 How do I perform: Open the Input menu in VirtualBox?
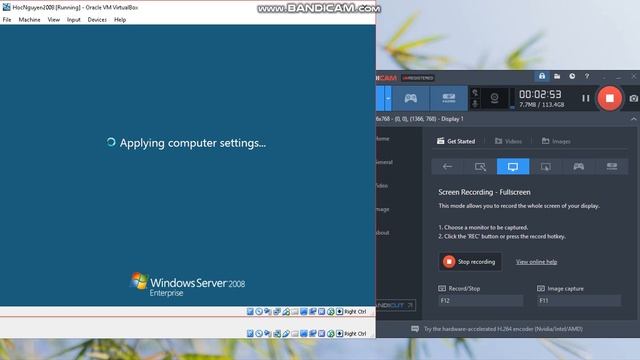click(x=73, y=20)
